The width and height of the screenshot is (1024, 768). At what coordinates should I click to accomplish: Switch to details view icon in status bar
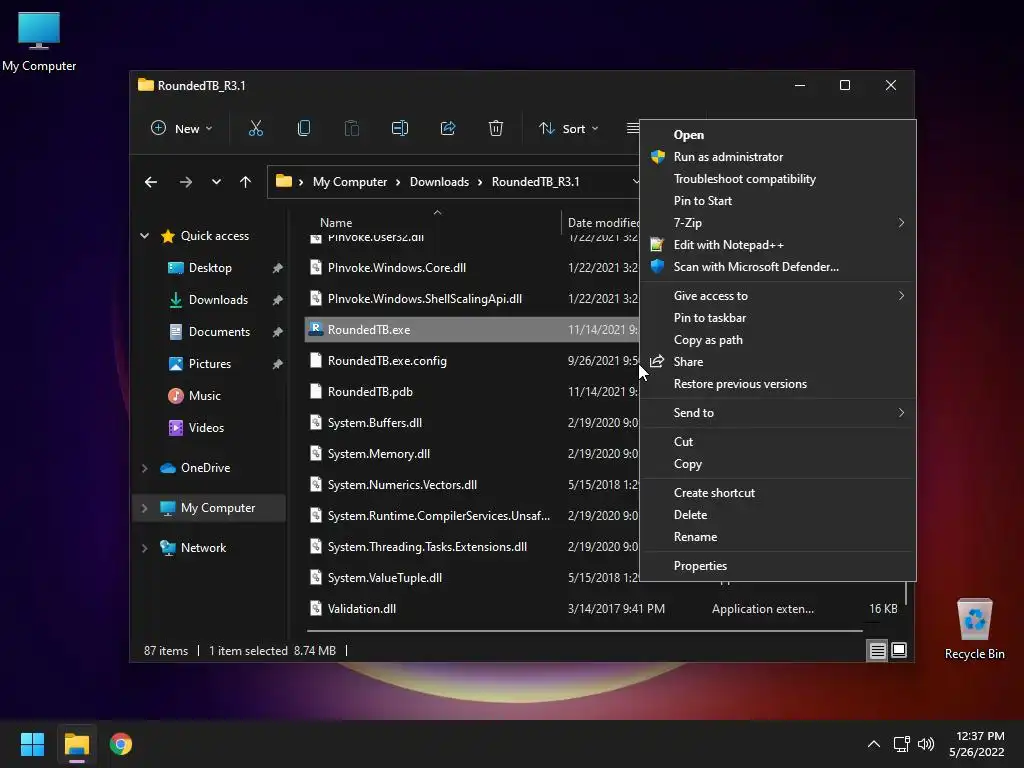point(877,650)
